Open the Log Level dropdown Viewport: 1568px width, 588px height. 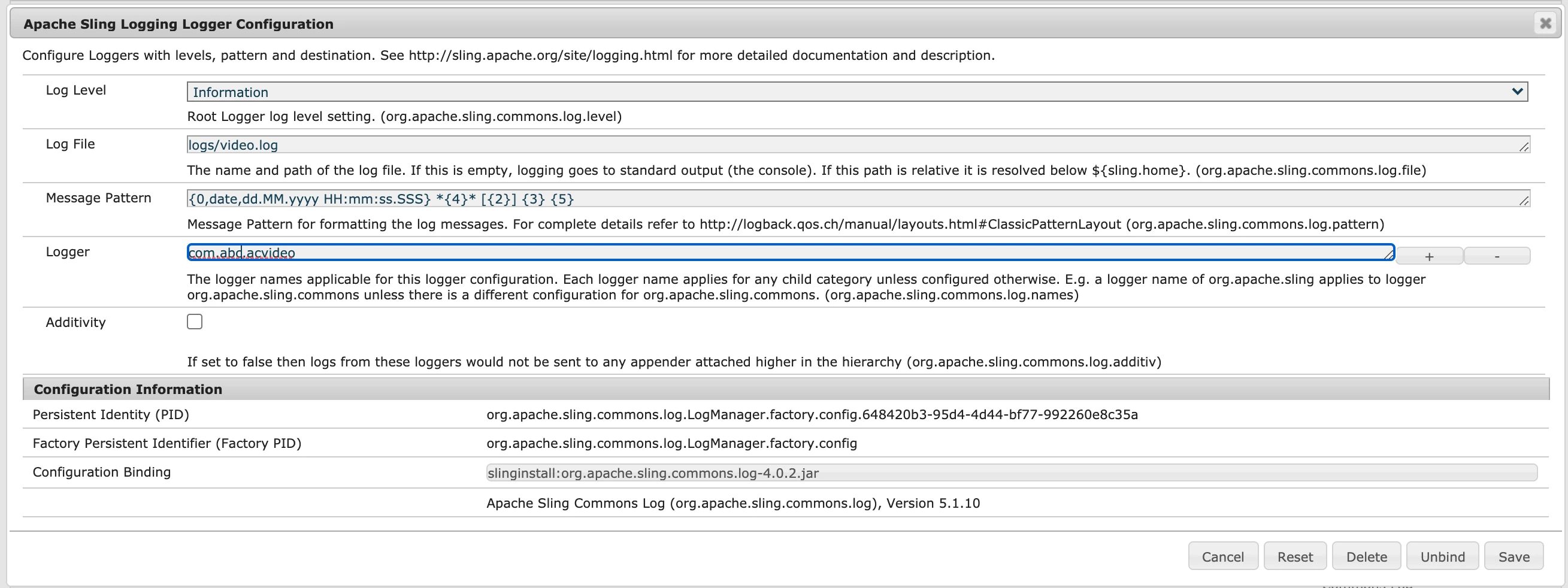[x=857, y=92]
